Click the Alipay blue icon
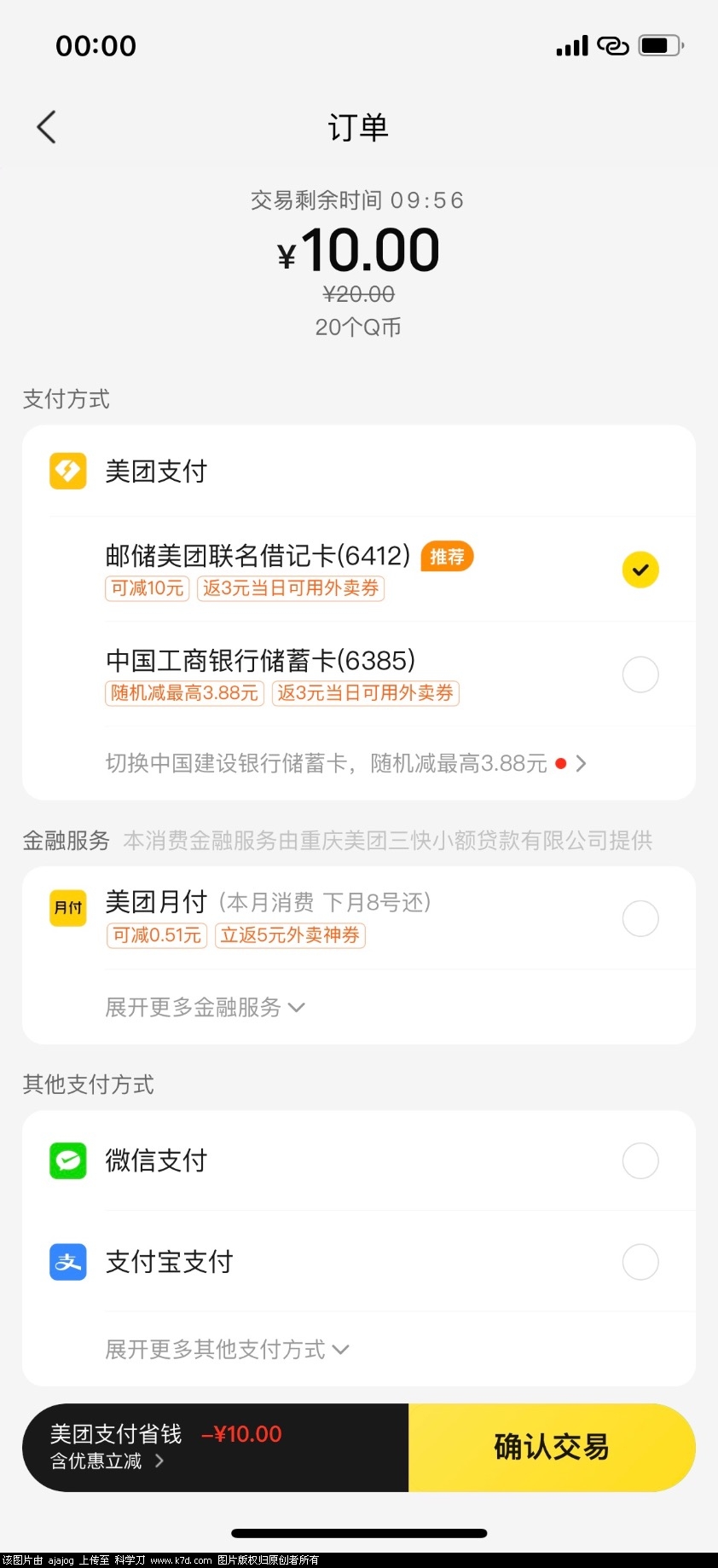The image size is (718, 1568). (68, 1262)
